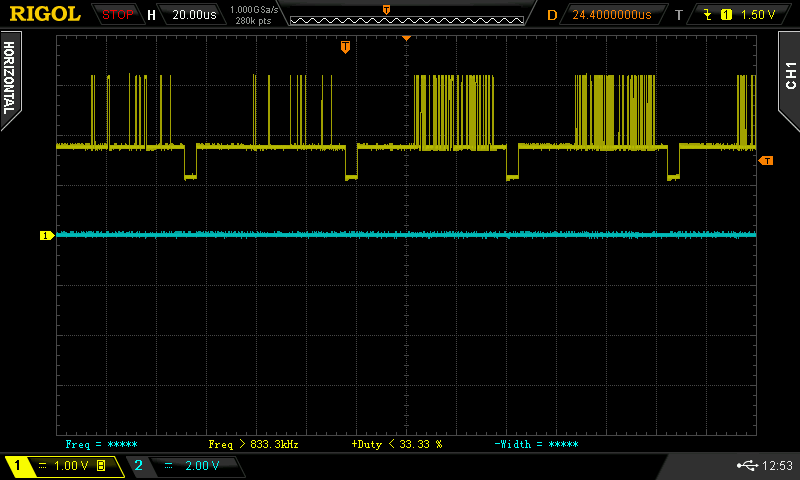The image size is (800, 480).
Task: Click the D delay label
Action: [x=552, y=15]
